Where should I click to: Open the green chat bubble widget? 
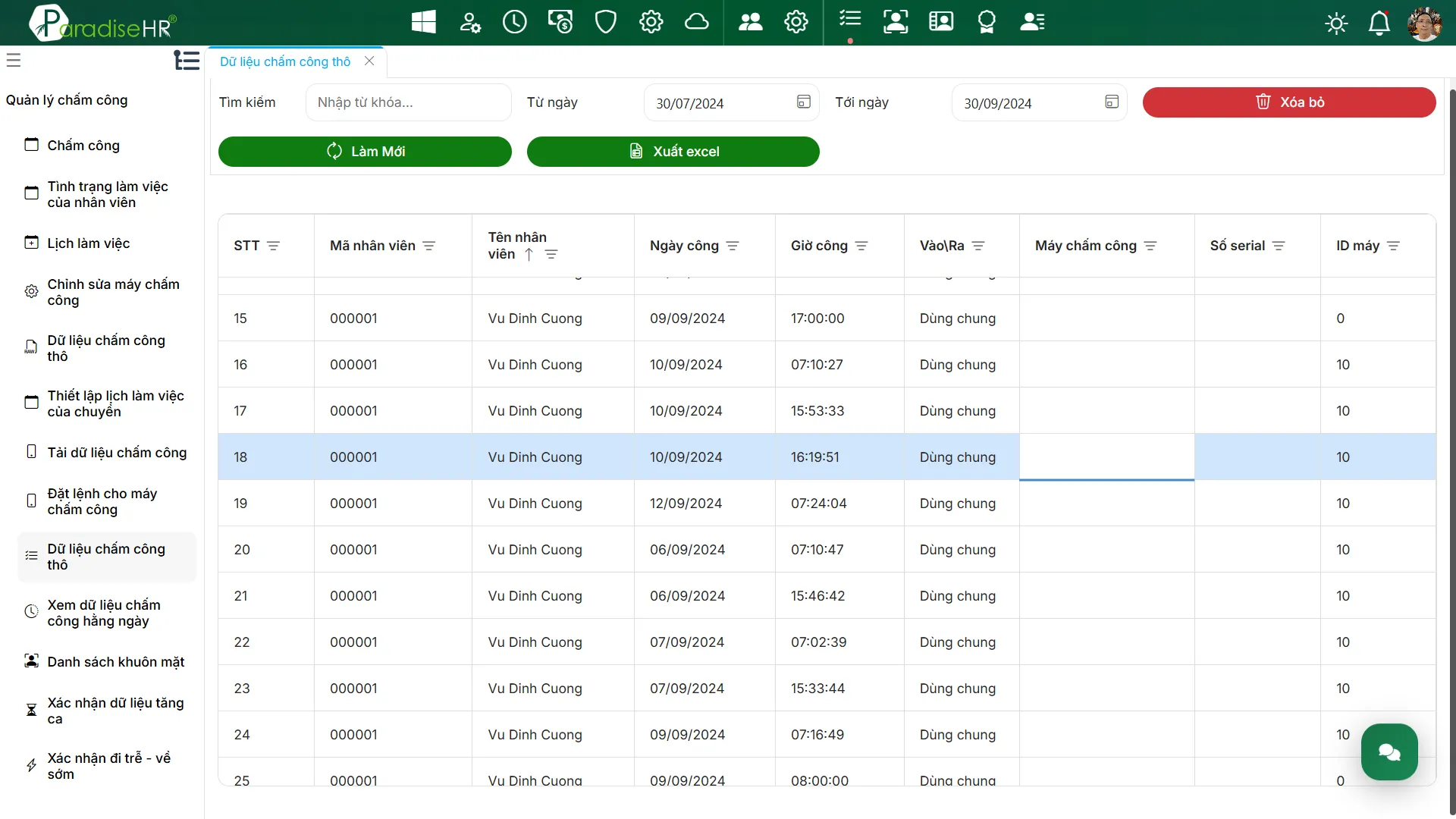point(1389,752)
